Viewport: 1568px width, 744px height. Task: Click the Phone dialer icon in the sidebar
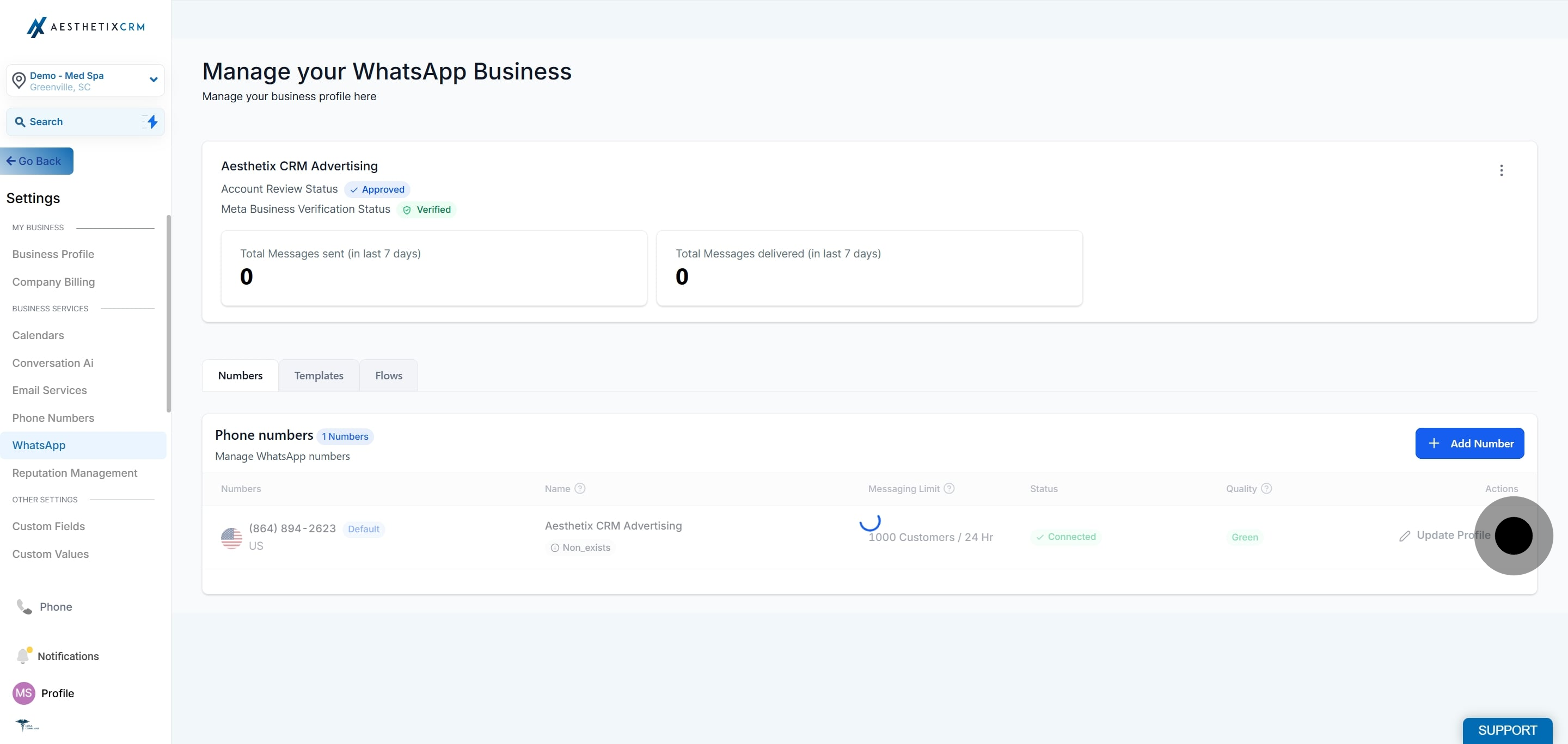pos(24,606)
